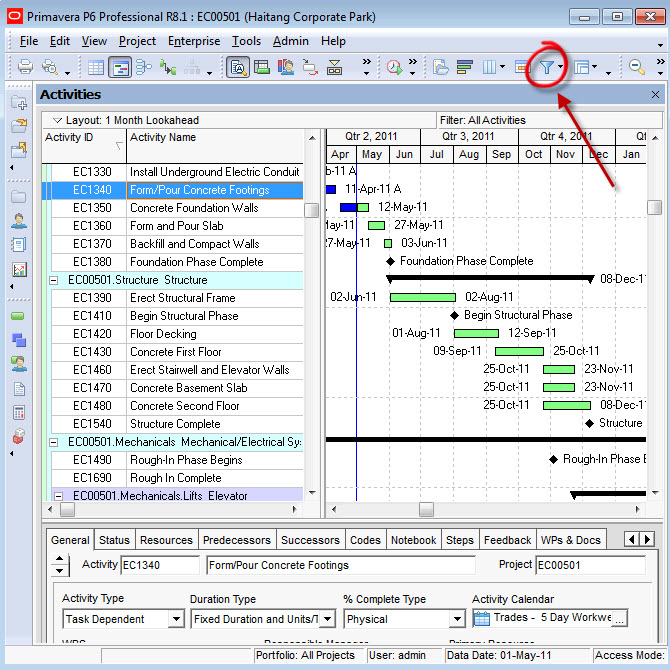
Task: Open the Layout folder icon in toolbar
Action: pyautogui.click(x=441, y=67)
